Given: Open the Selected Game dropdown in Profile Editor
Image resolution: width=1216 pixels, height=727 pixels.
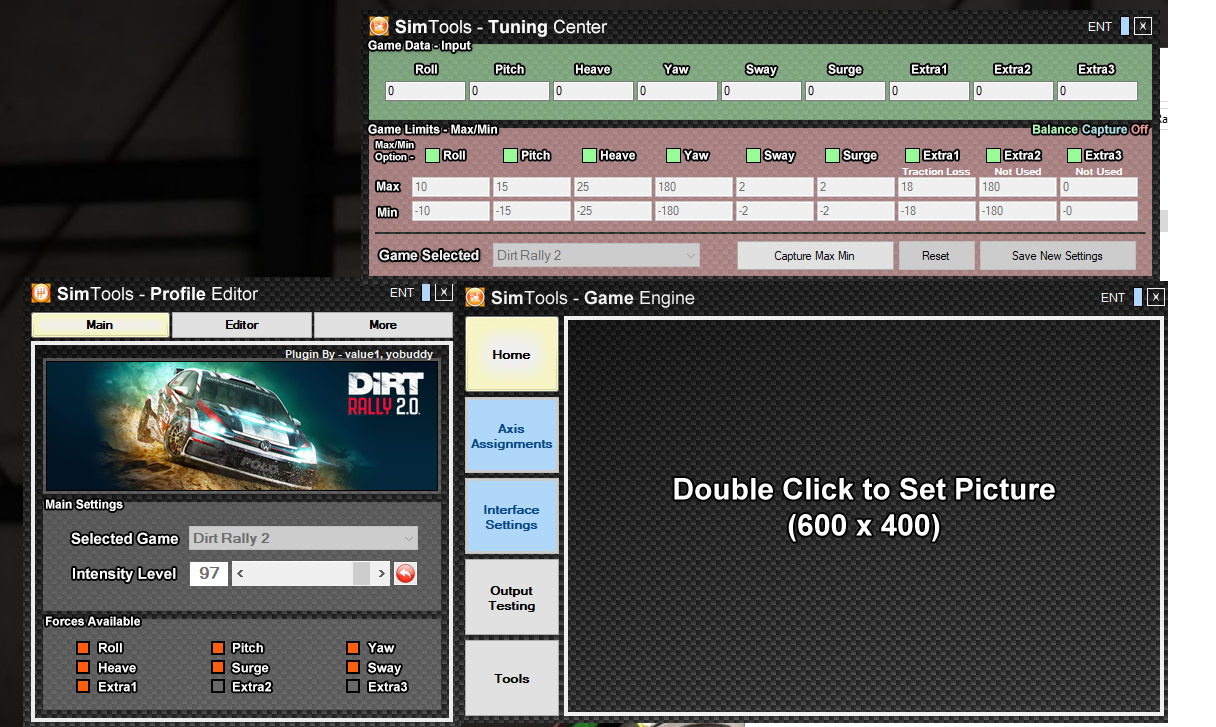Looking at the screenshot, I should pos(303,538).
